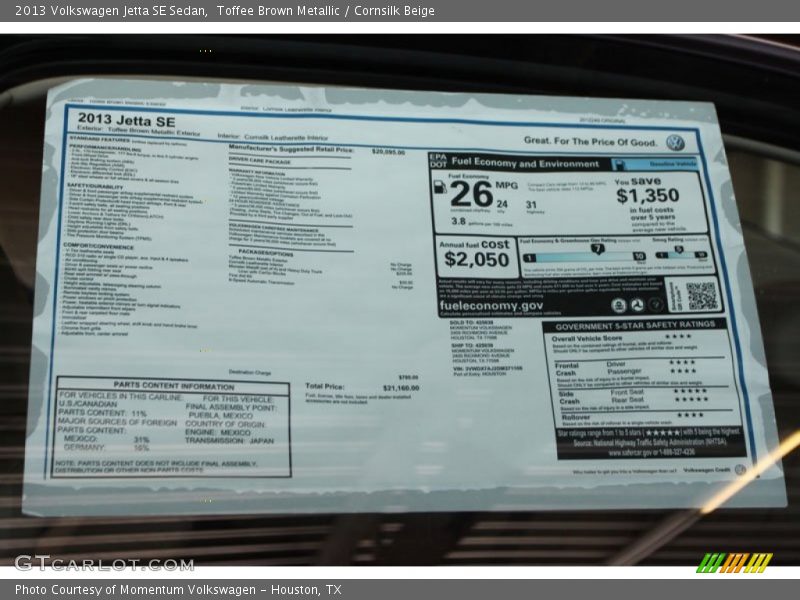
Task: Click the 'Transmission: Japan' line
Action: (230, 440)
